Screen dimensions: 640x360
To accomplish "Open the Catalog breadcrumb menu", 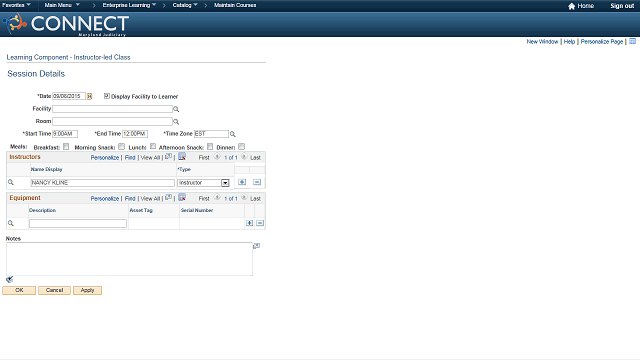I will (185, 5).
